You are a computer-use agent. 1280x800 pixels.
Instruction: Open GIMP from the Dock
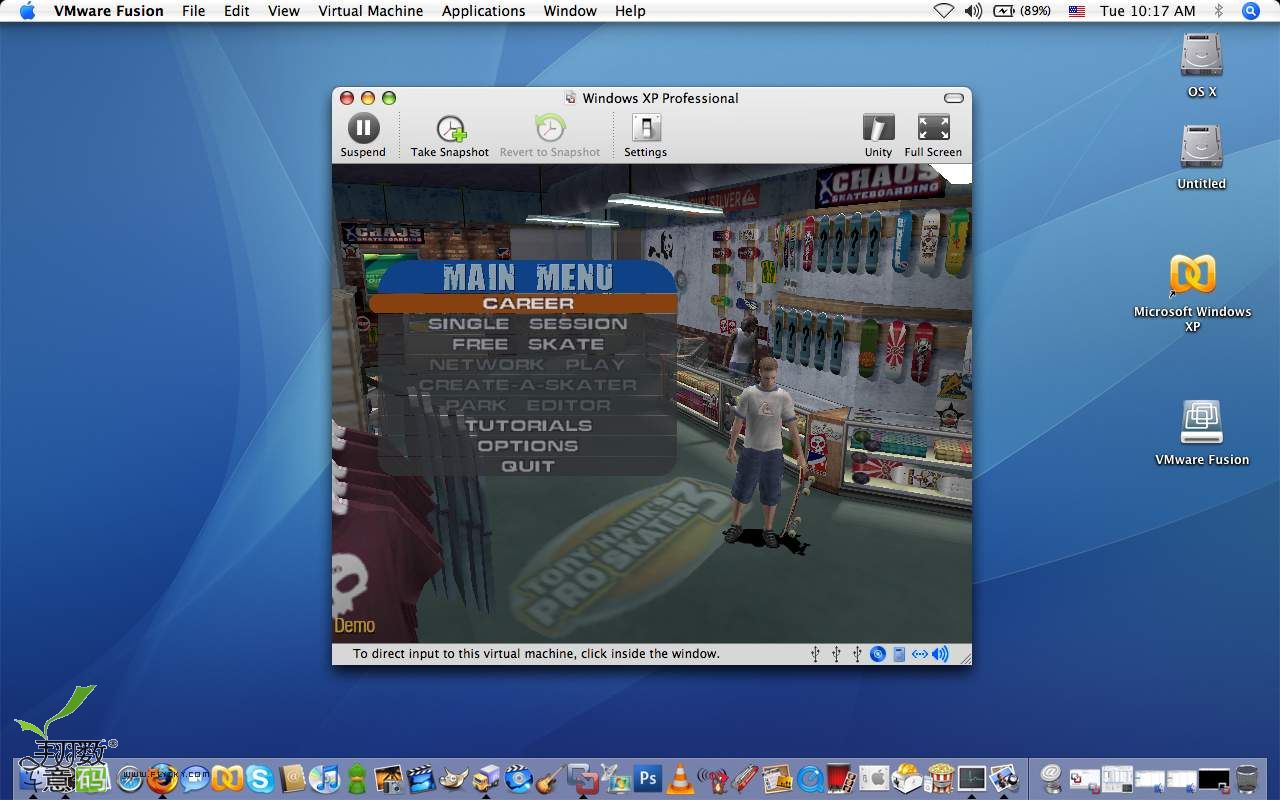click(453, 778)
